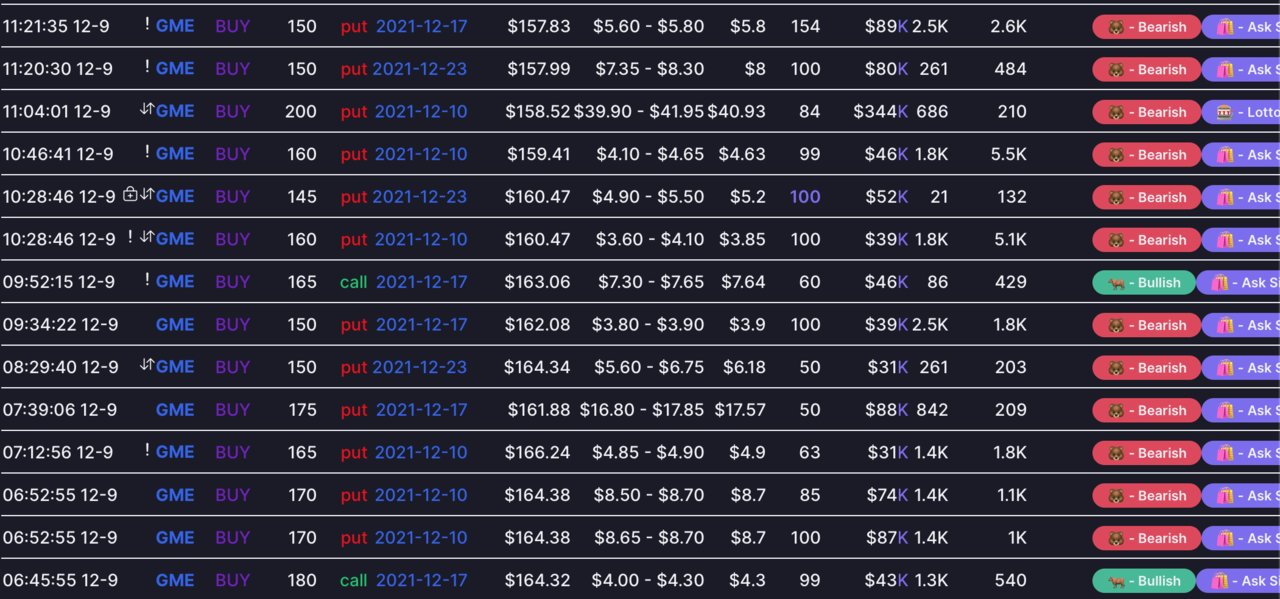Viewport: 1280px width, 599px height.
Task: Click the red put label in the 07:39:06 row
Action: [354, 409]
